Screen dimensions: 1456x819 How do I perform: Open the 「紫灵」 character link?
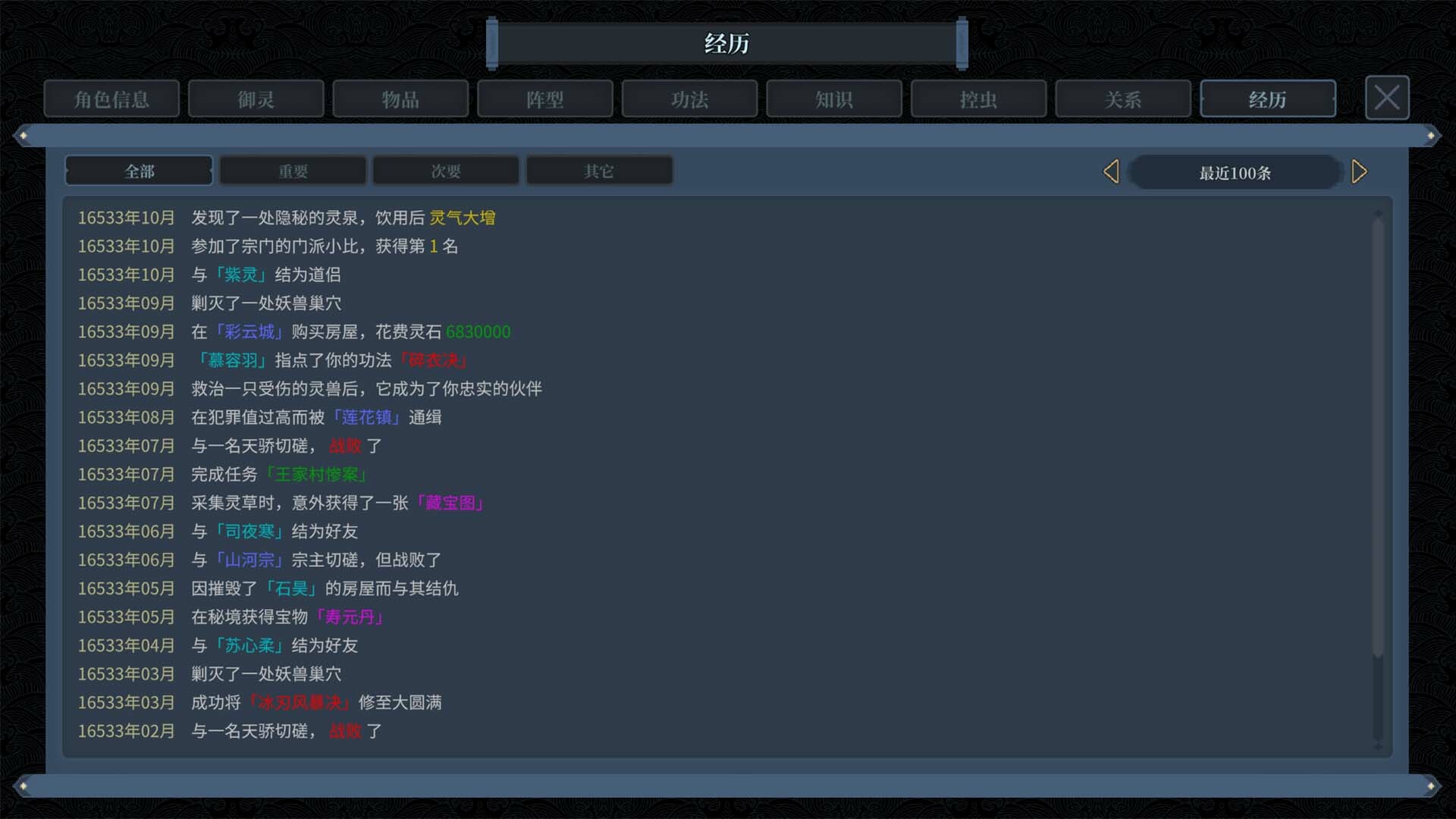click(240, 275)
